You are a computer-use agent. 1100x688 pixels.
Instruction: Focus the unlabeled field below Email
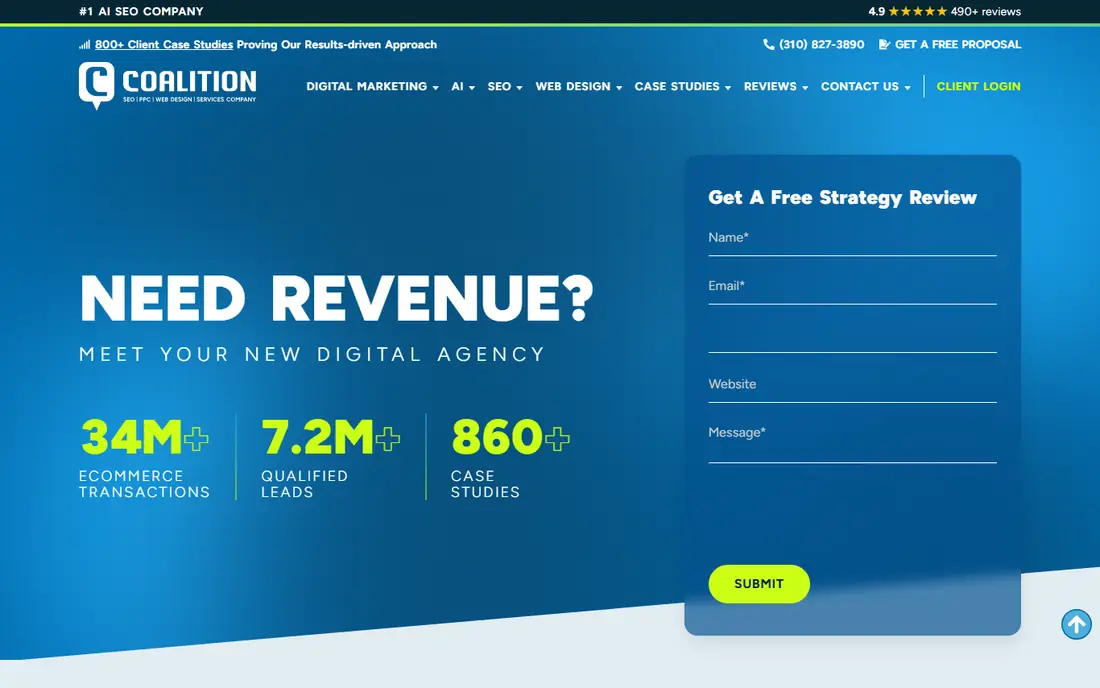pos(852,335)
